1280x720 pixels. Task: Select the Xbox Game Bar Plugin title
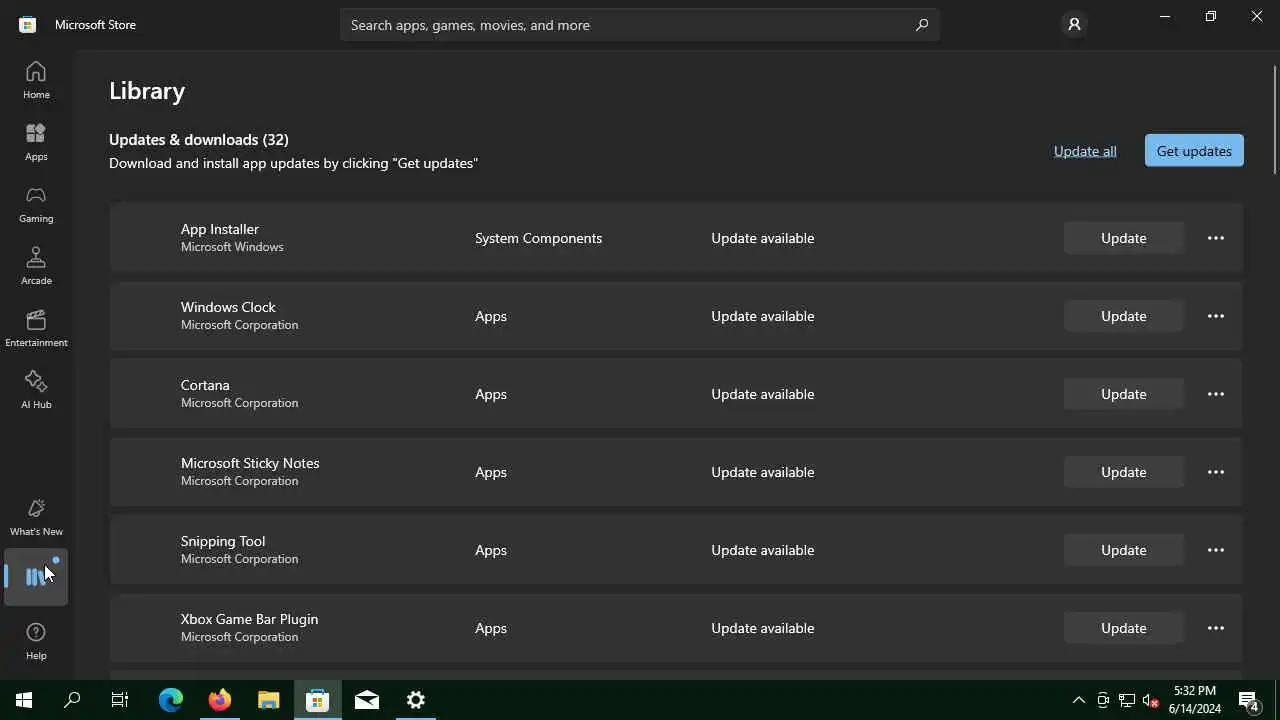pos(249,619)
